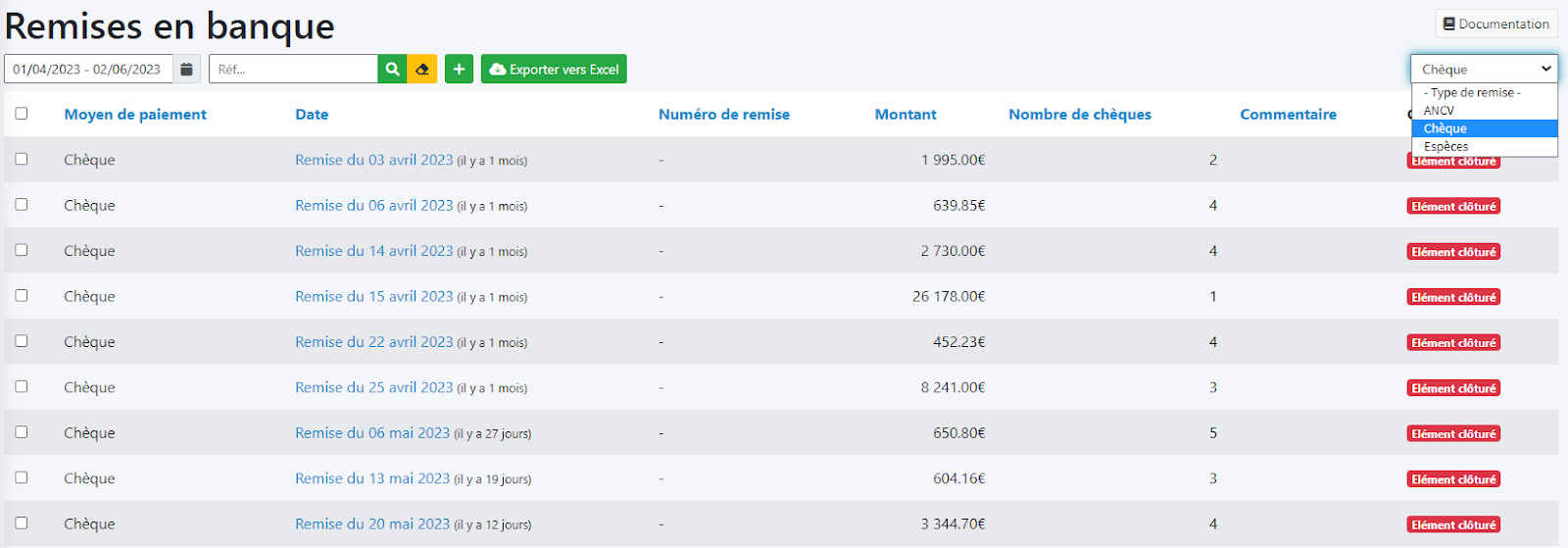Click the date range input field
This screenshot has width=1568, height=548.
click(88, 70)
